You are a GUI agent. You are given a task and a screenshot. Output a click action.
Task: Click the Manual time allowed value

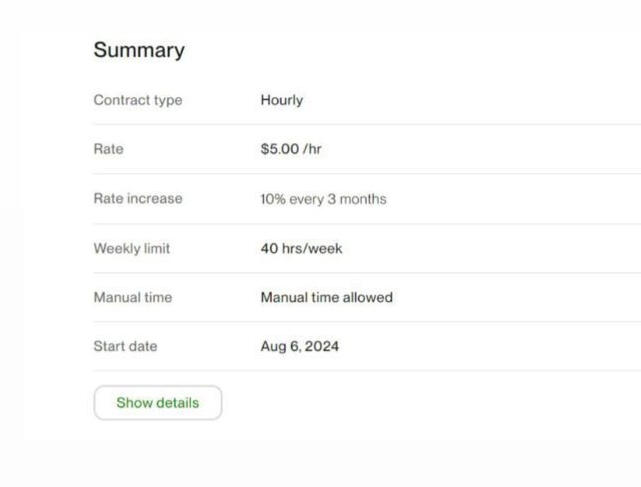point(326,297)
